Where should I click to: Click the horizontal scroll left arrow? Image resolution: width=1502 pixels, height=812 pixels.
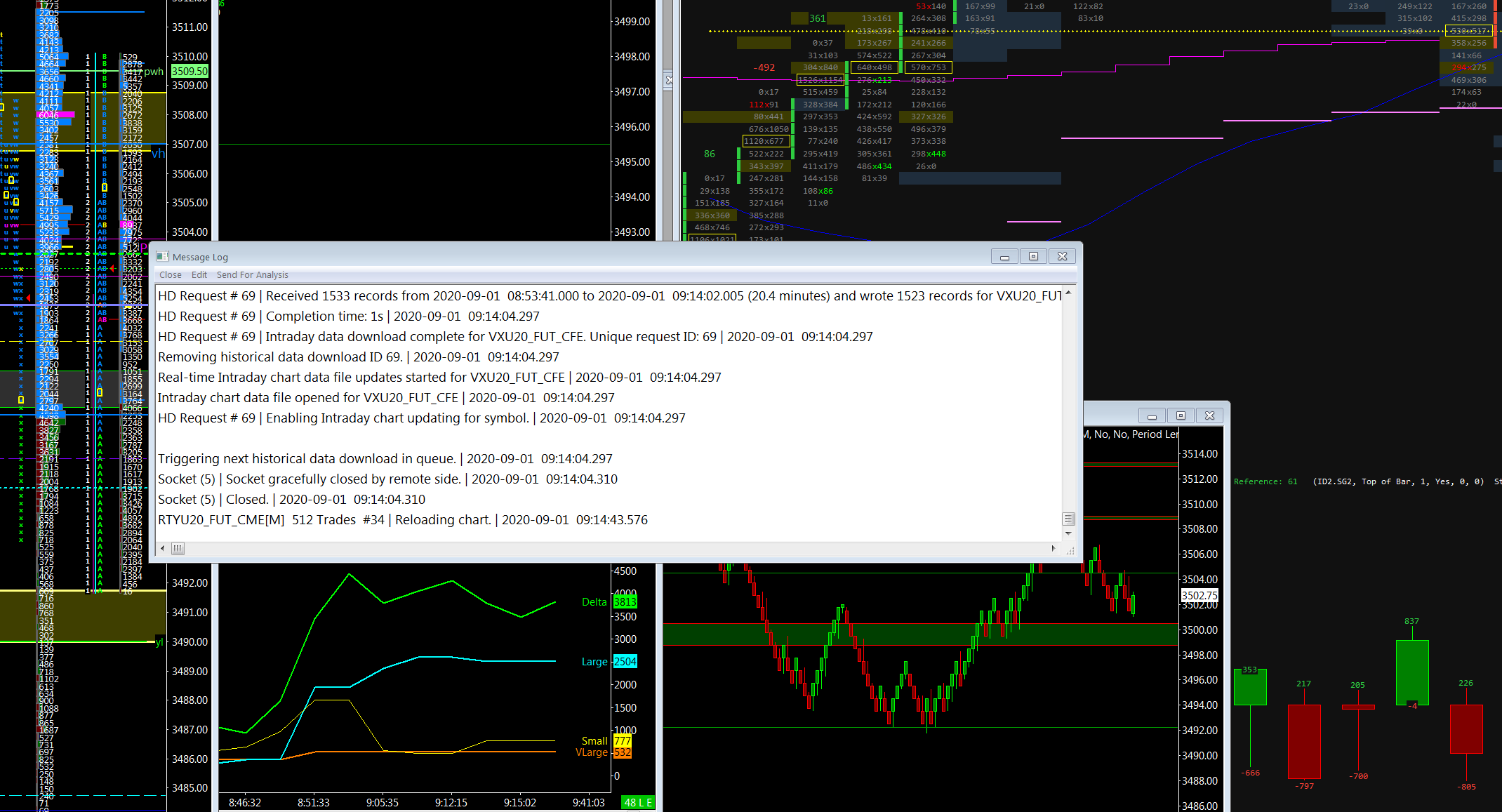163,549
